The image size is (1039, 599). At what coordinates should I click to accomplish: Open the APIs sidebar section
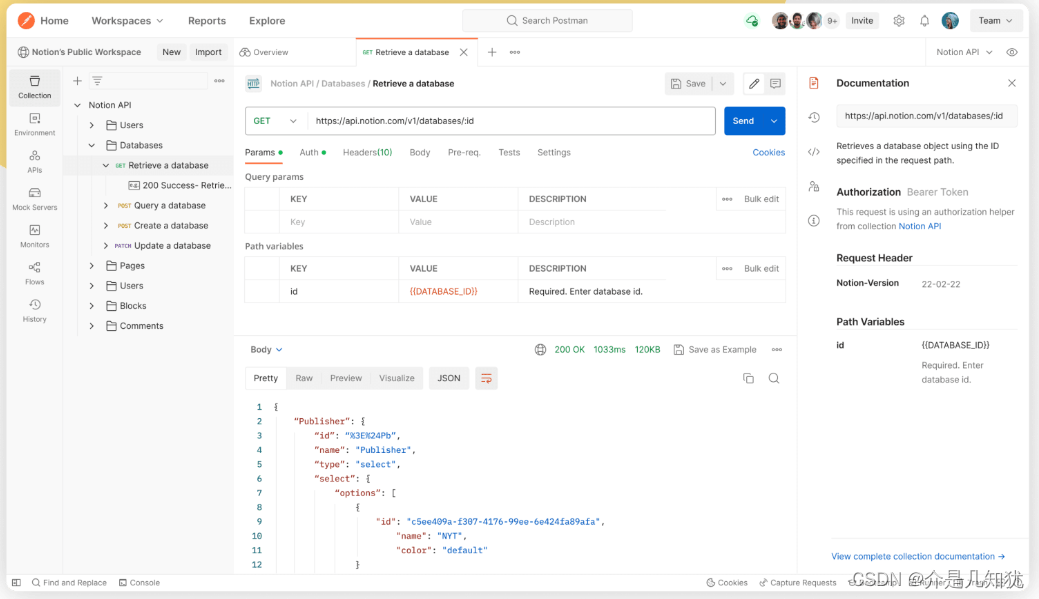point(34,161)
